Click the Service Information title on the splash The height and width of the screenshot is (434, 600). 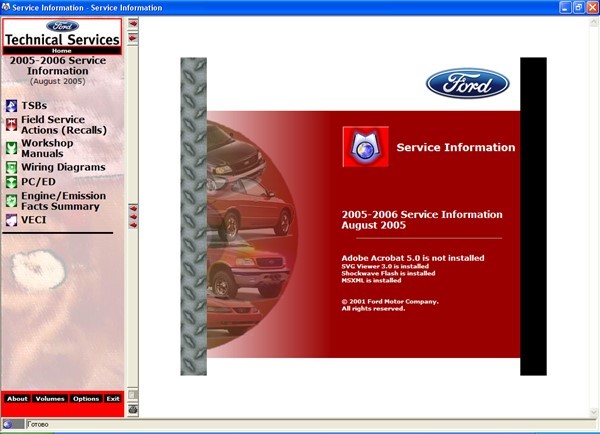click(456, 147)
